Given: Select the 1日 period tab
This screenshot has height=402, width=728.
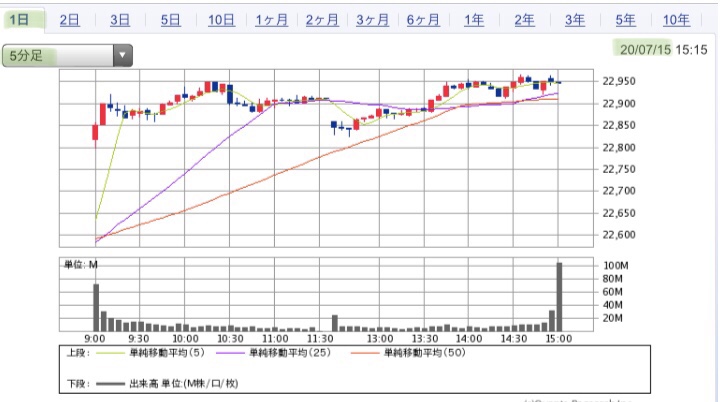Looking at the screenshot, I should (22, 20).
